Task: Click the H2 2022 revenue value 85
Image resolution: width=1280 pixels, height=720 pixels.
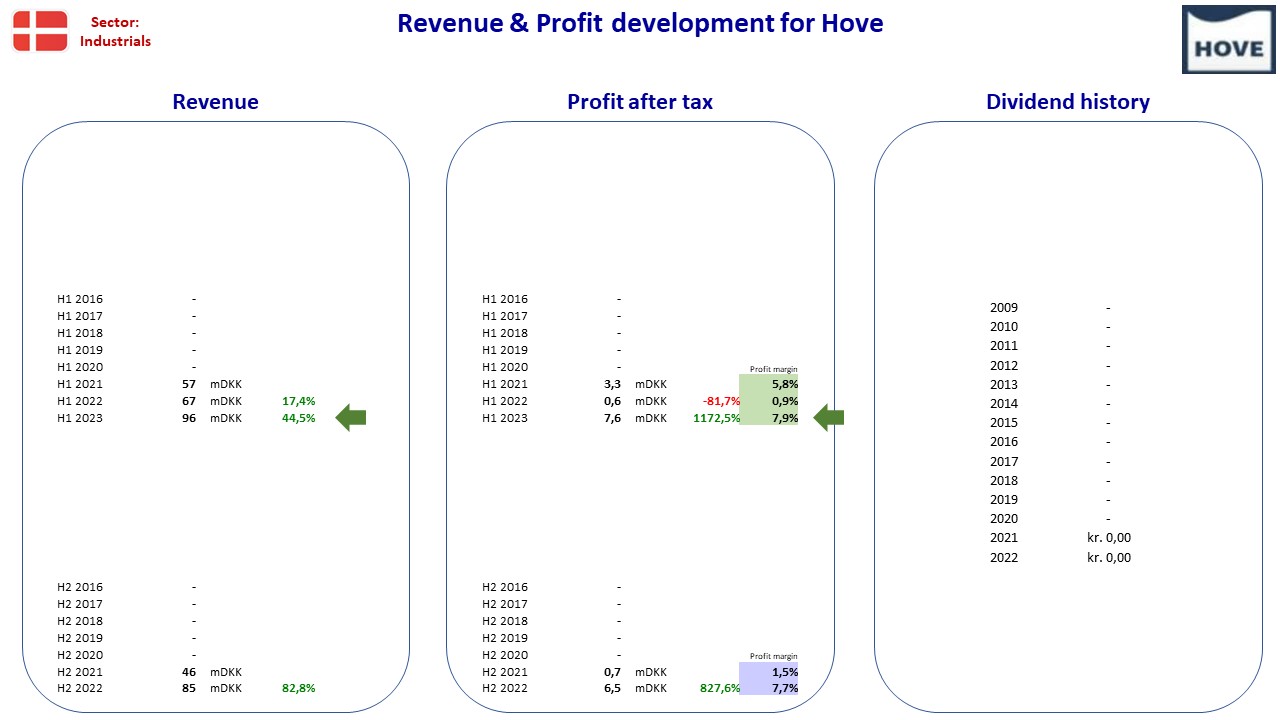Action: (x=189, y=688)
